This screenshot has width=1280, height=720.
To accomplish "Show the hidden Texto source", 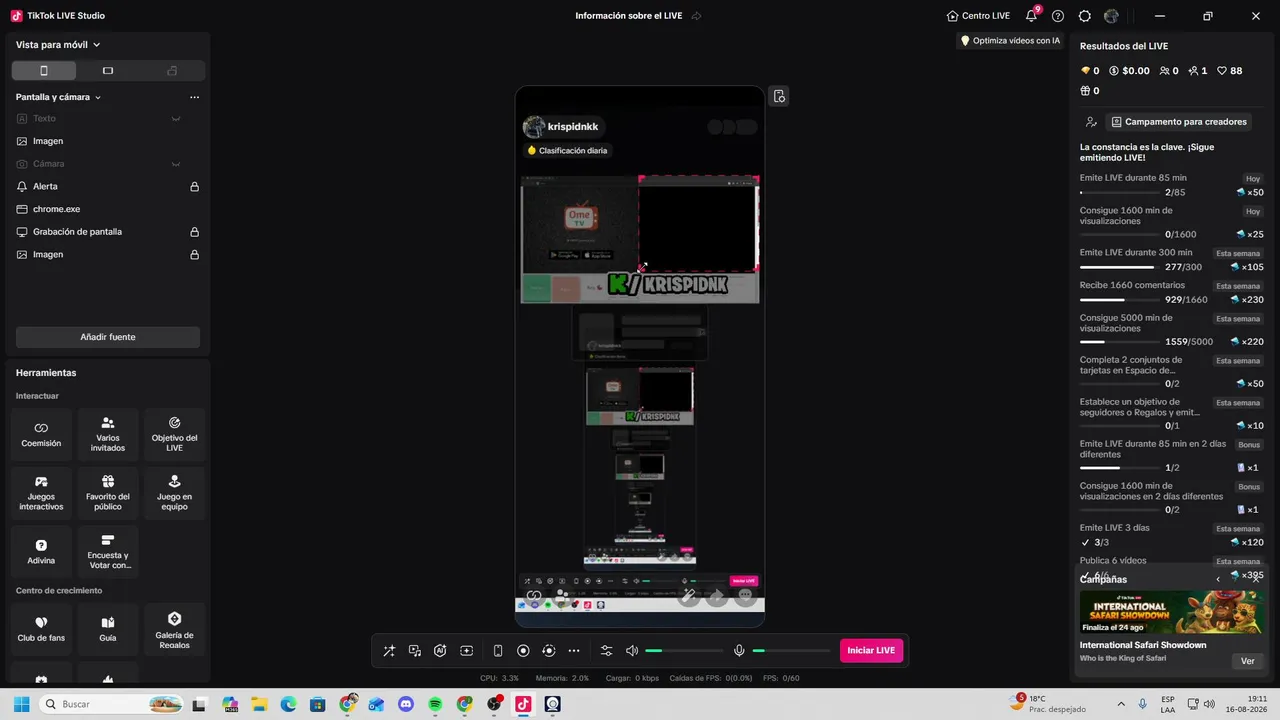I will [x=176, y=119].
